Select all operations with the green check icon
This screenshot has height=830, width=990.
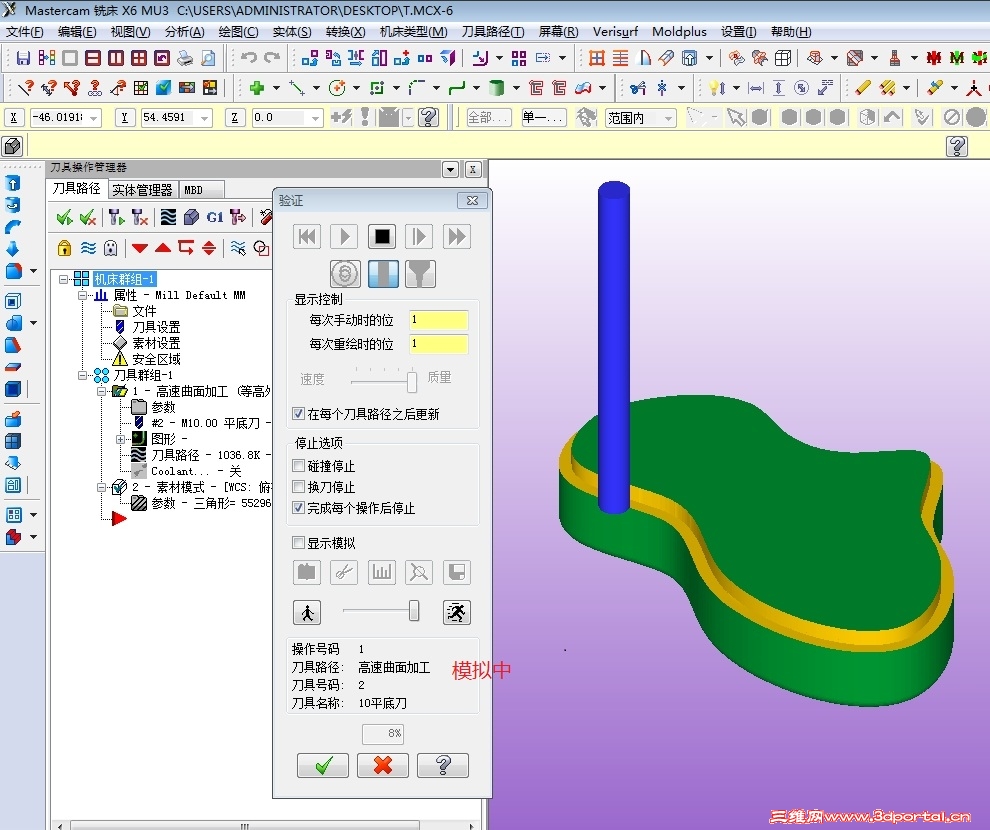tap(64, 218)
